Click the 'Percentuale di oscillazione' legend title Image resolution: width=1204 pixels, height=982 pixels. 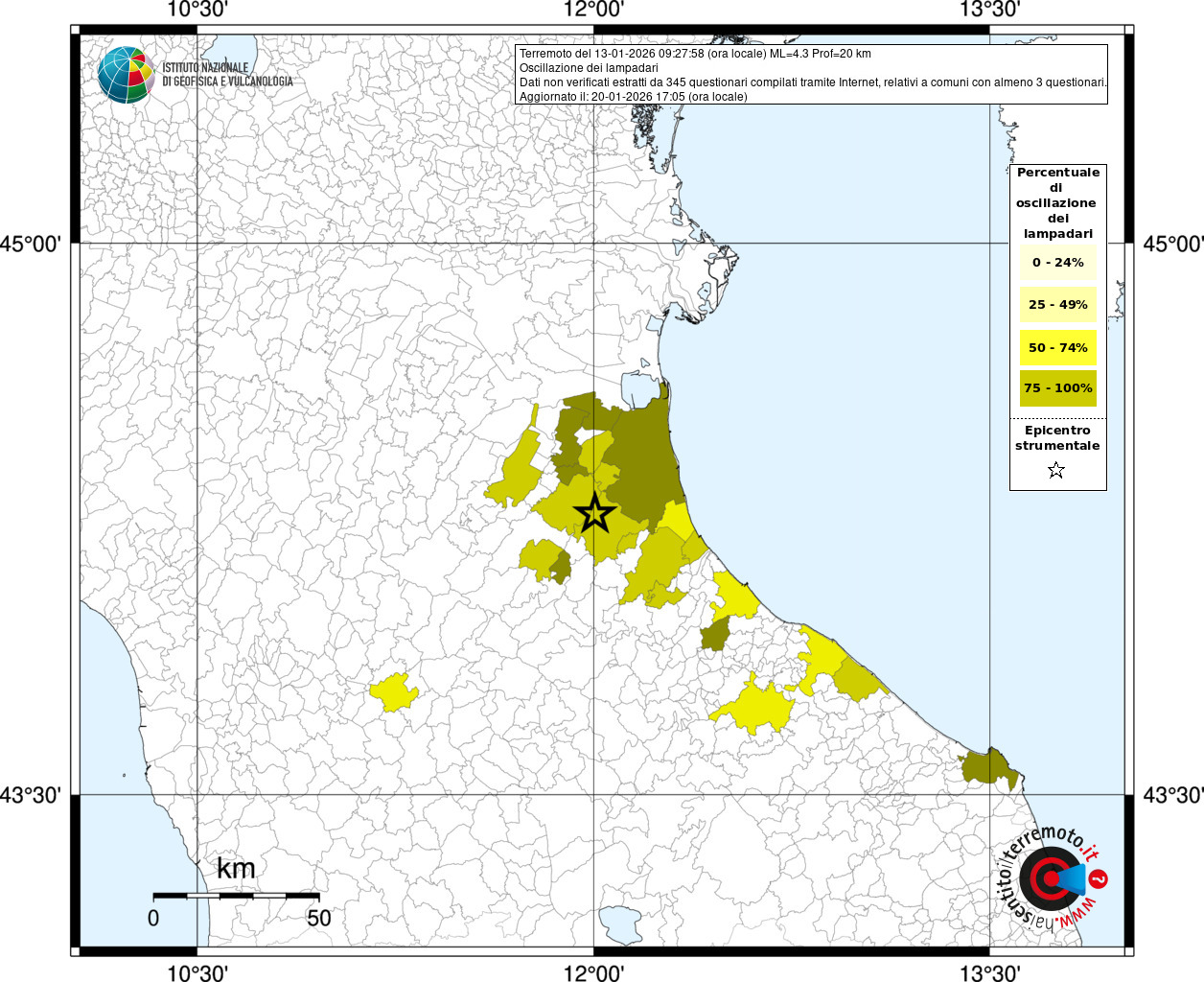[x=1057, y=202]
